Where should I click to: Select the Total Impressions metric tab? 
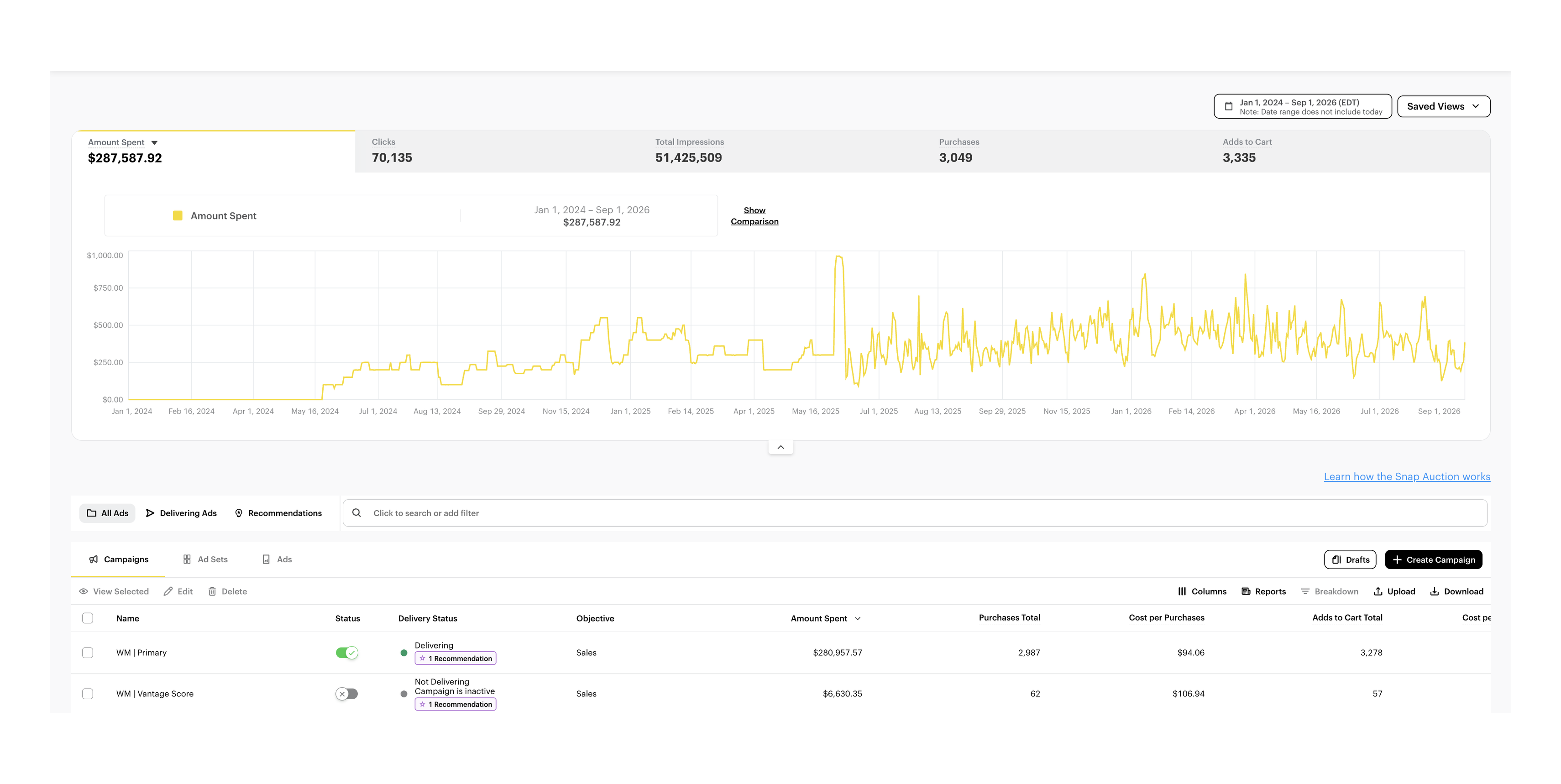point(780,151)
